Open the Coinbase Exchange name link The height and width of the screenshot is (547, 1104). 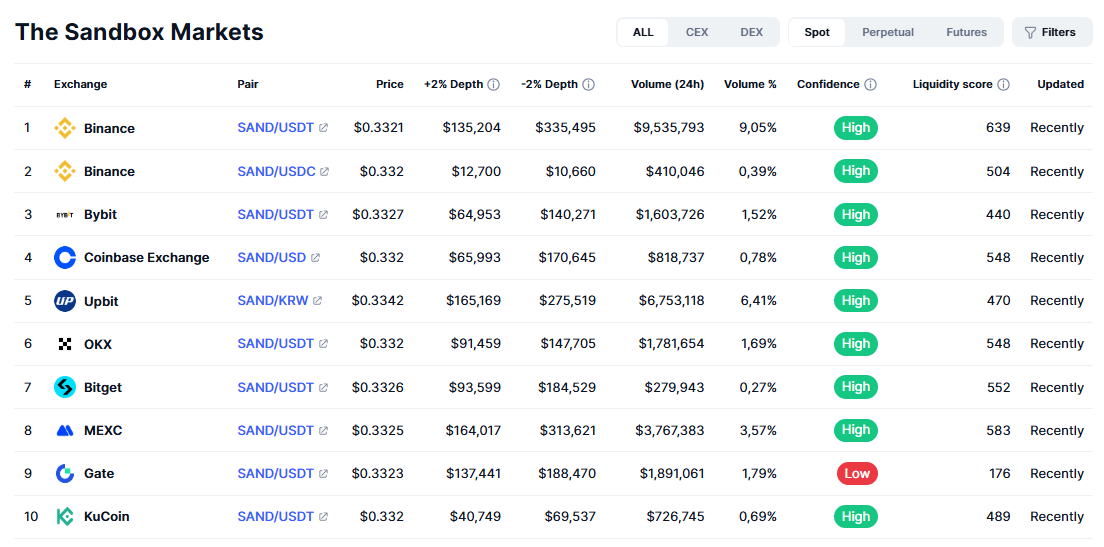(146, 258)
